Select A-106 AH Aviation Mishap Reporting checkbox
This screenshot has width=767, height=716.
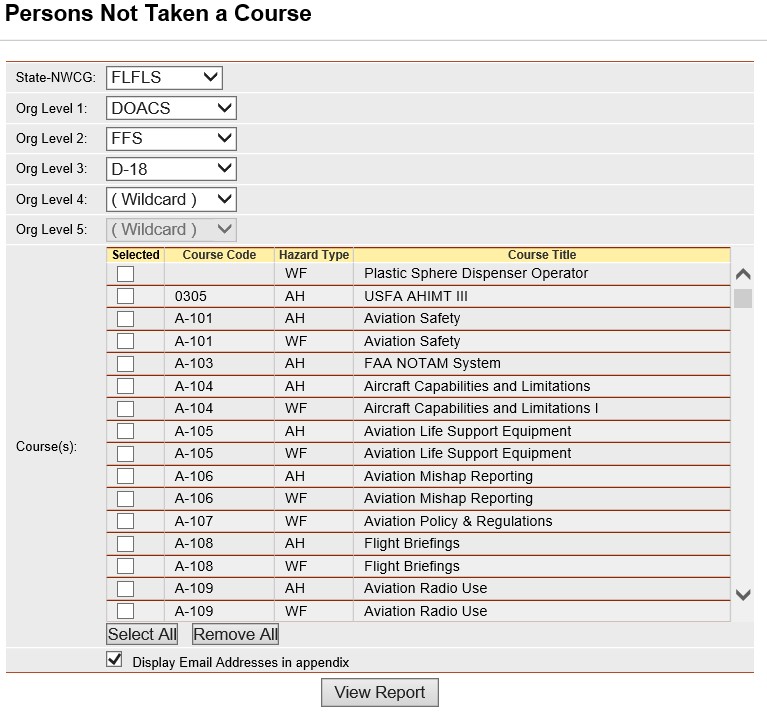125,476
